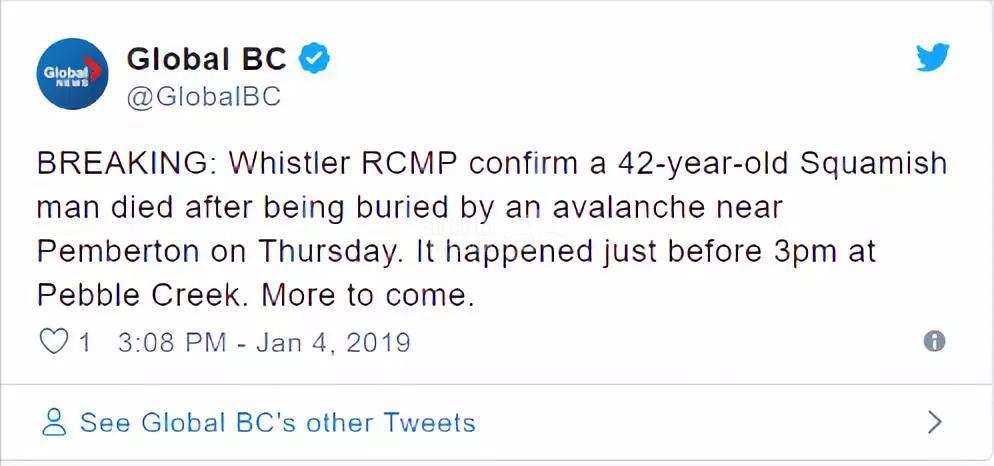The height and width of the screenshot is (466, 994).
Task: Click the Global News profile avatar
Action: [x=72, y=74]
